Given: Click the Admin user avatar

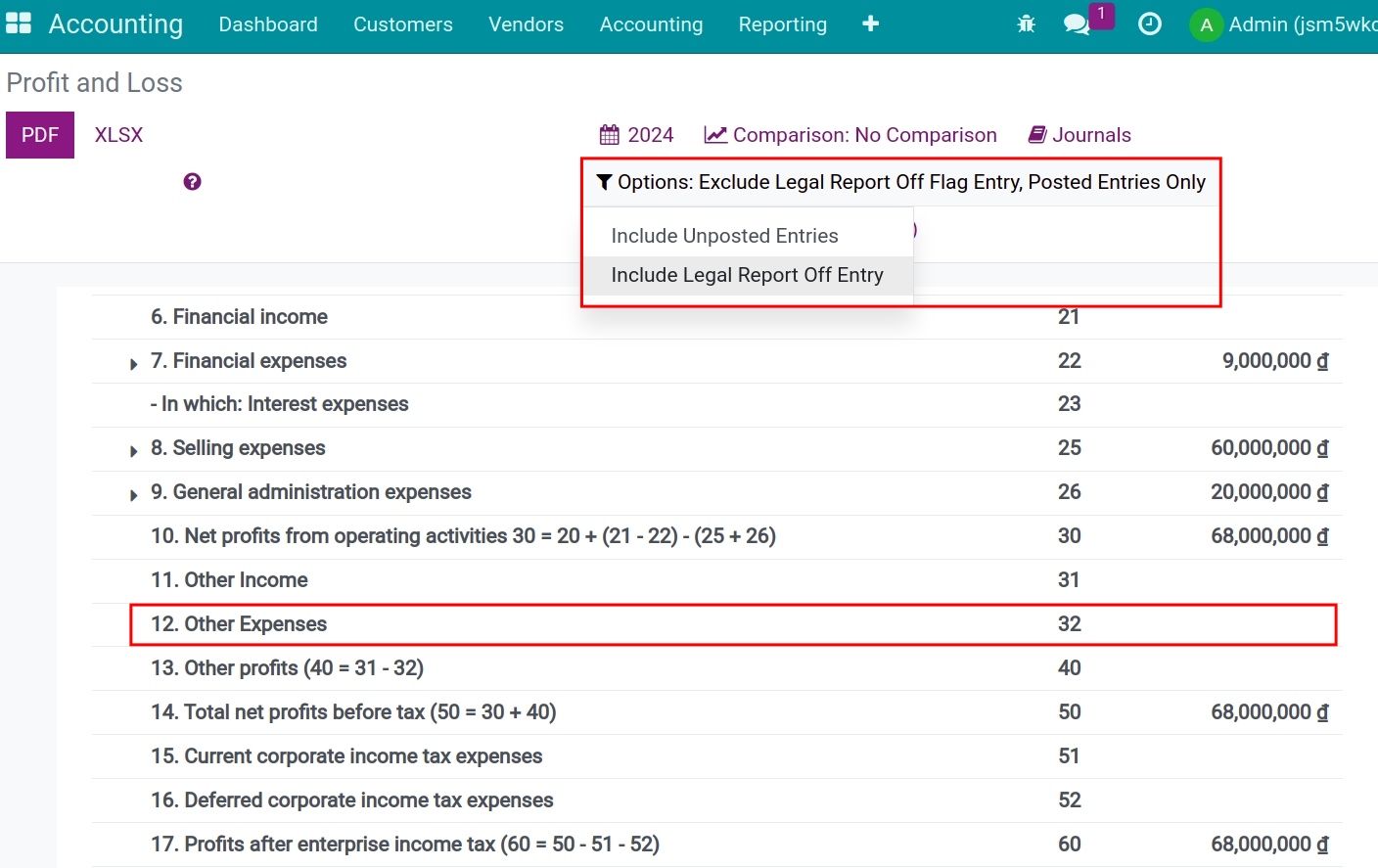Looking at the screenshot, I should (1207, 25).
